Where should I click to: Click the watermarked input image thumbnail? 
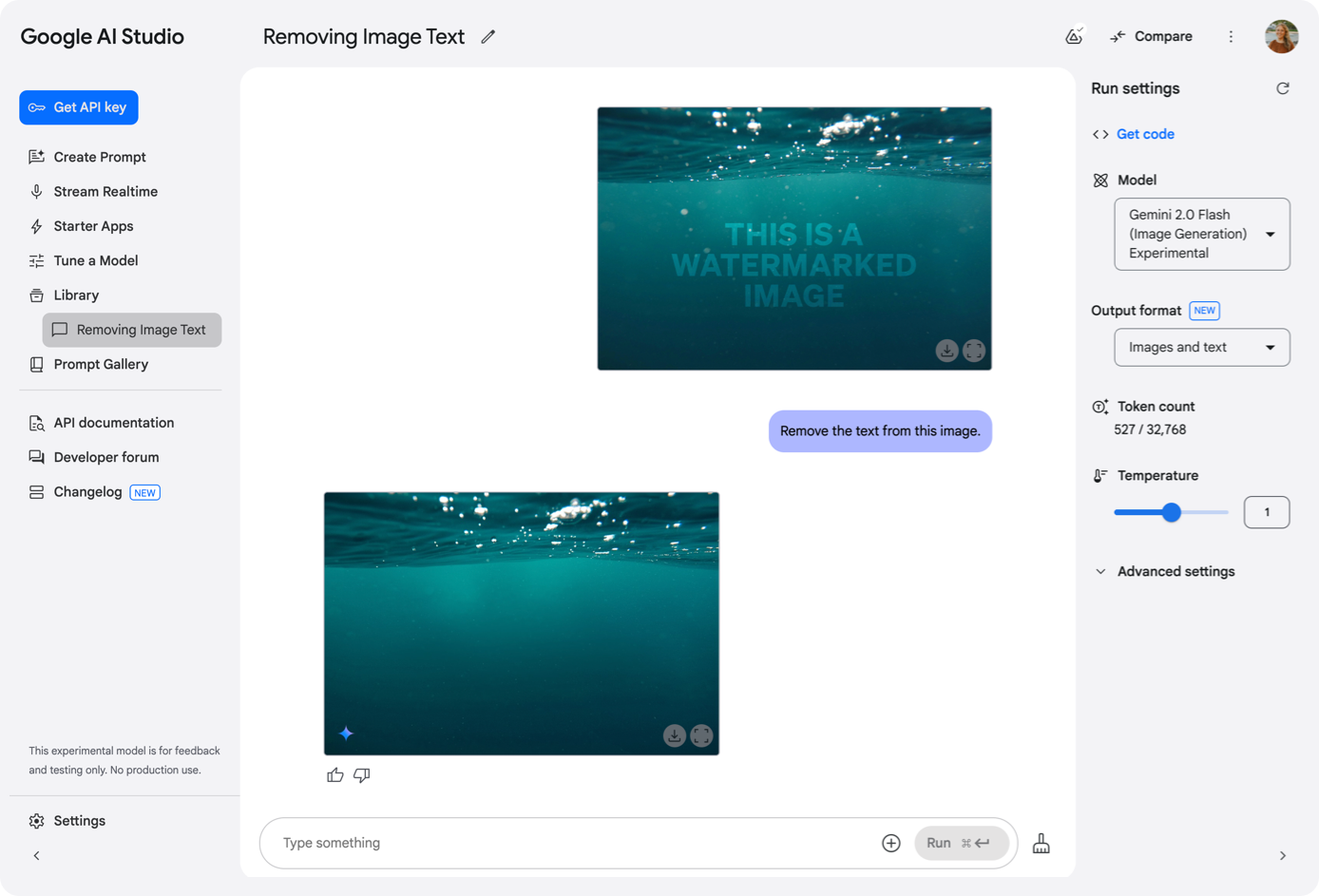coord(794,238)
